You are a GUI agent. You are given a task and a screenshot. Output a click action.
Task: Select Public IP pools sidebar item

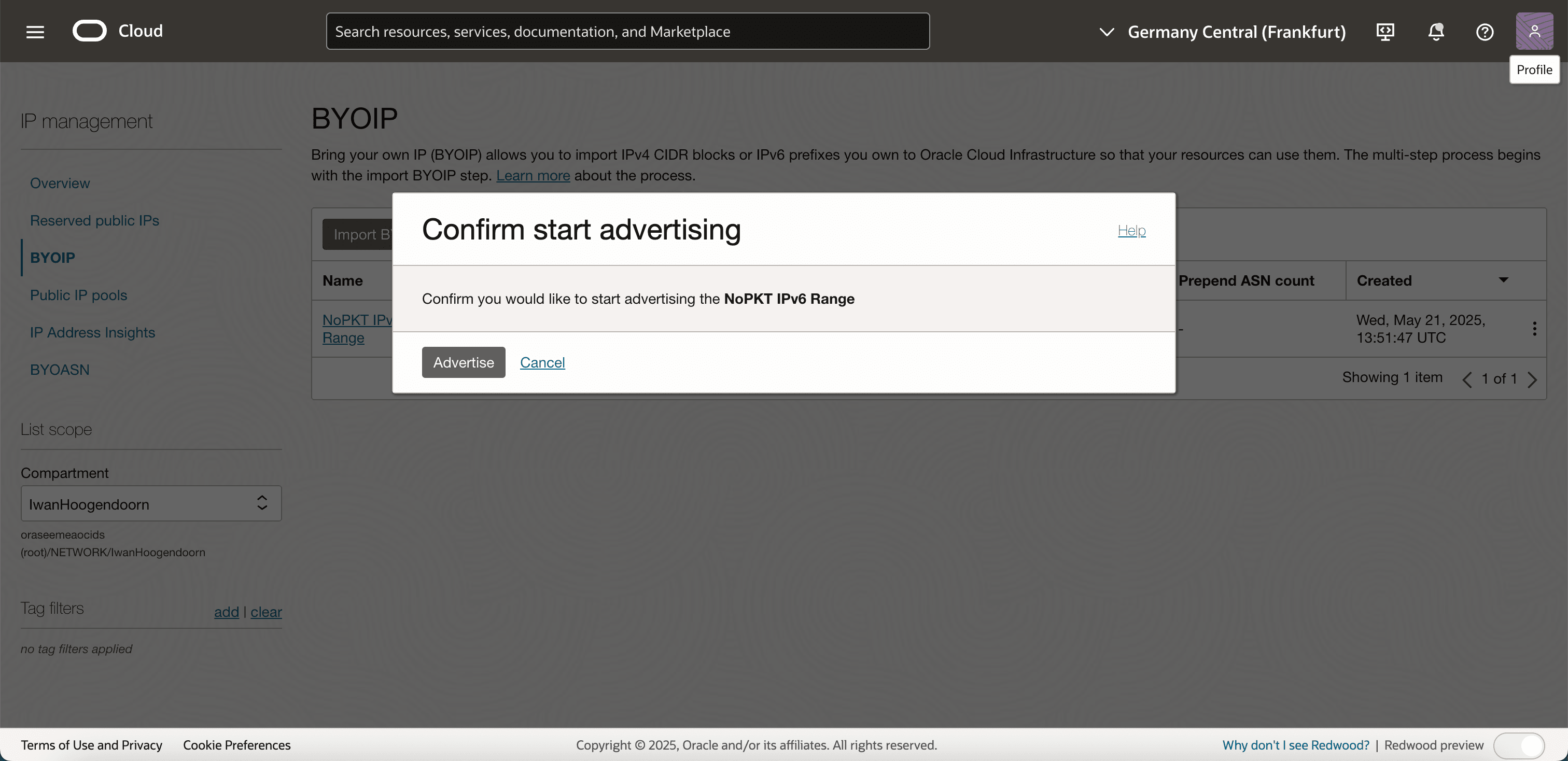78,295
